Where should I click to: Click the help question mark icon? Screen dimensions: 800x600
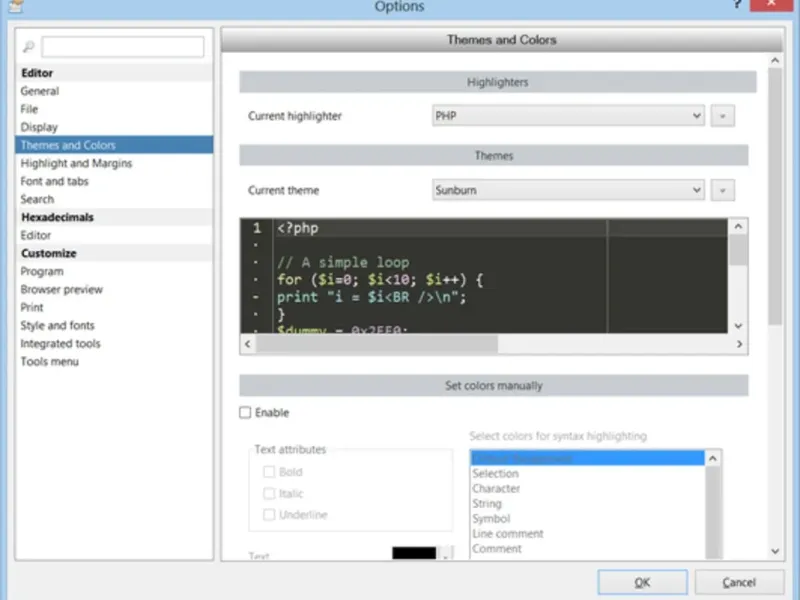737,4
